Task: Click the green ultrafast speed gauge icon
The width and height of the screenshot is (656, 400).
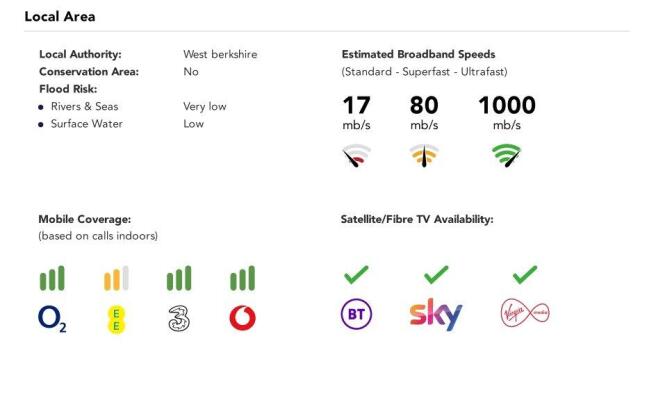Action: pos(506,156)
